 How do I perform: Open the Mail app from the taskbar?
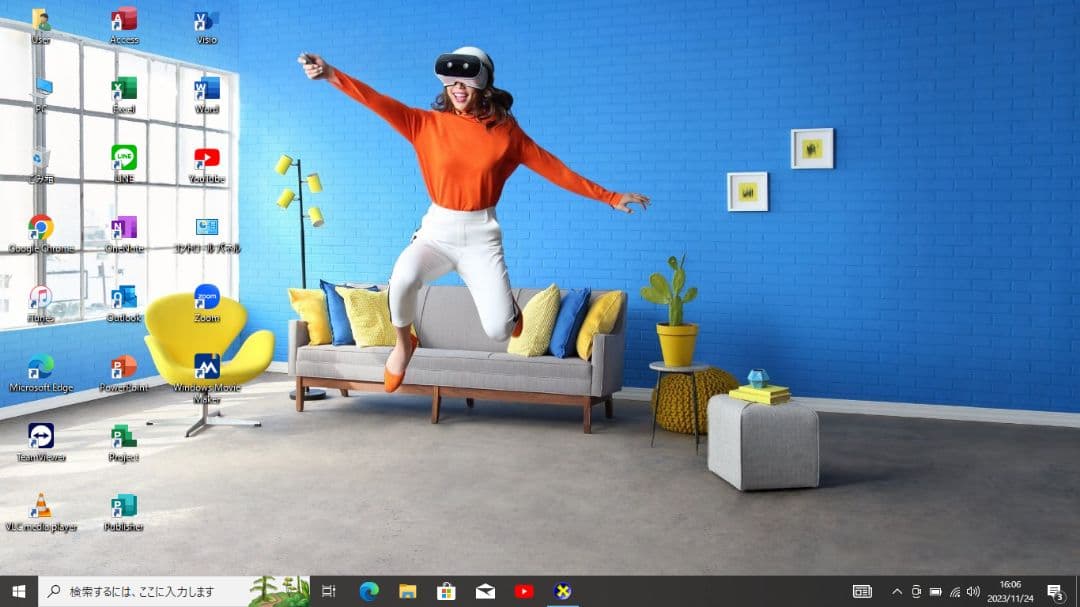(485, 592)
